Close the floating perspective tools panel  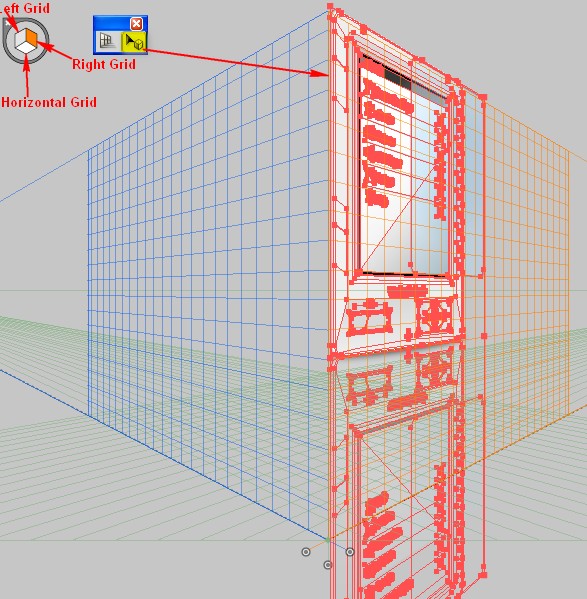point(136,24)
